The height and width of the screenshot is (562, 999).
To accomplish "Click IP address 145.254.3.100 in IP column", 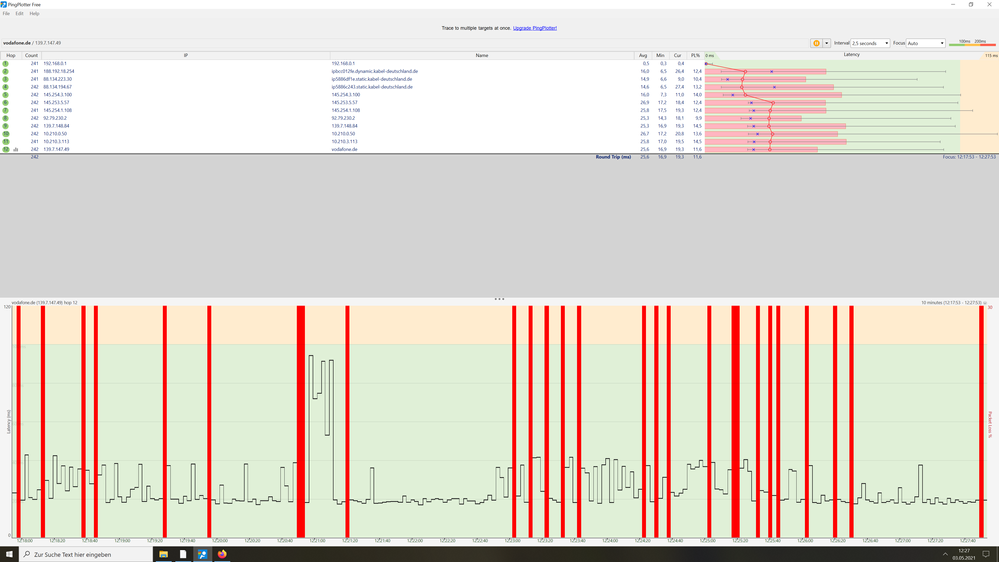I will [57, 95].
